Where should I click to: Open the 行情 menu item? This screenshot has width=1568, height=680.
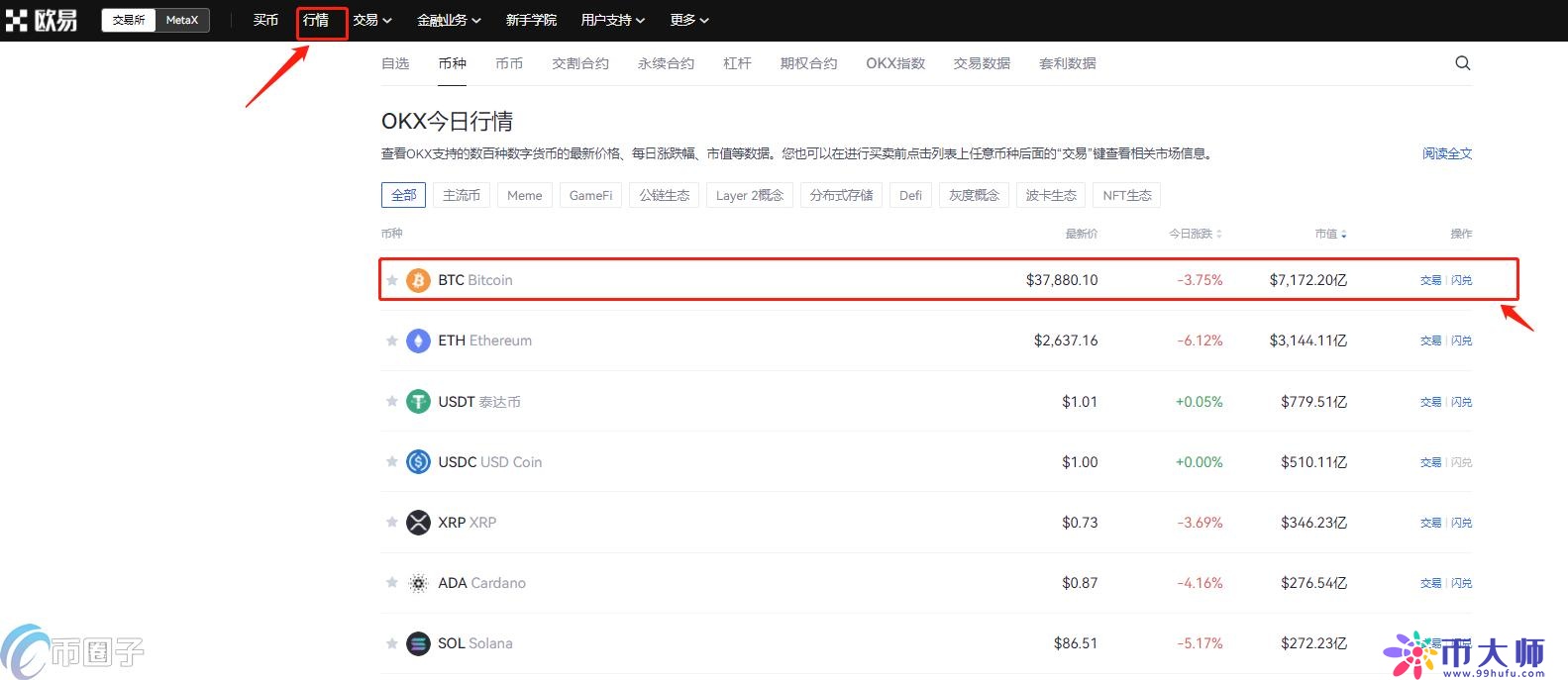pos(316,20)
